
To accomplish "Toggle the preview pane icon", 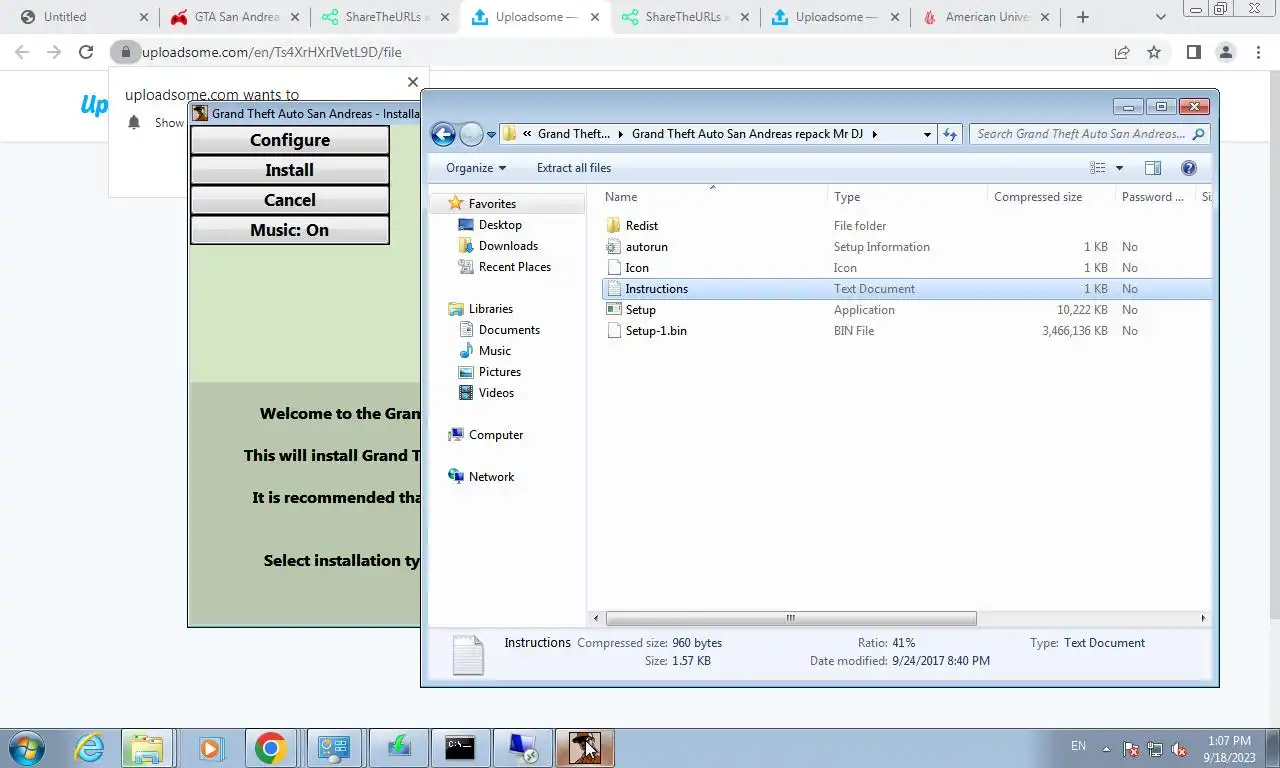I will (1153, 168).
